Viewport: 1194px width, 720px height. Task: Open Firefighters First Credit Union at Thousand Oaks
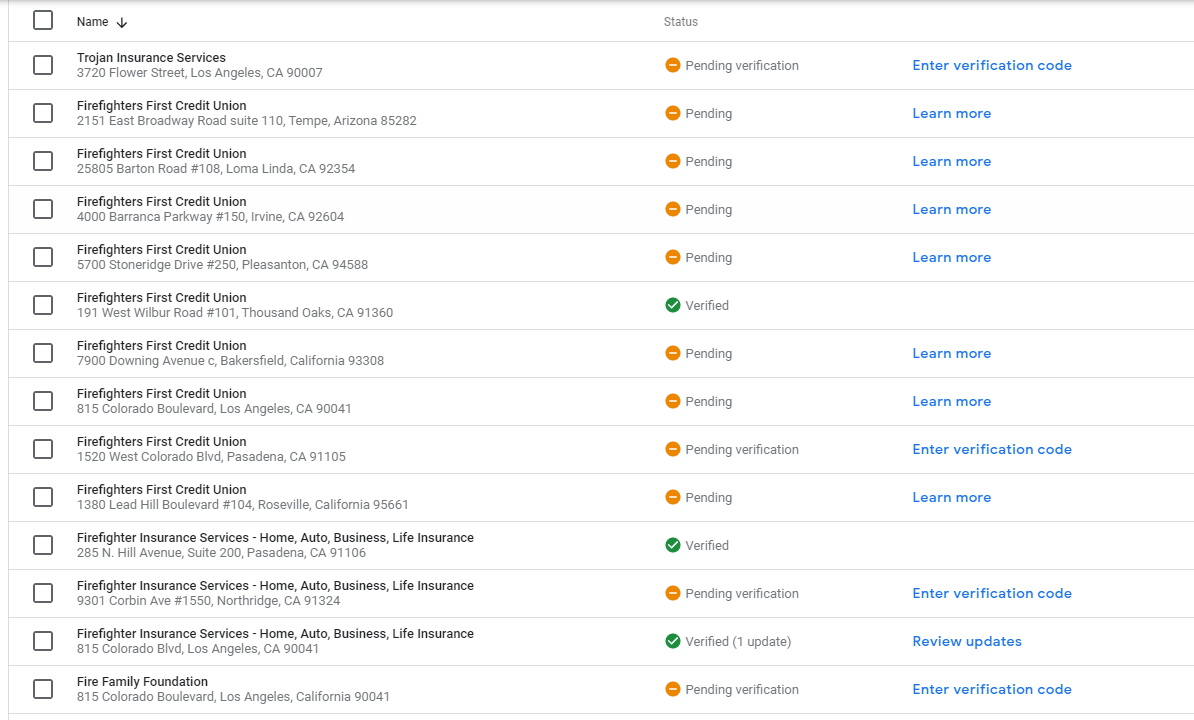161,298
